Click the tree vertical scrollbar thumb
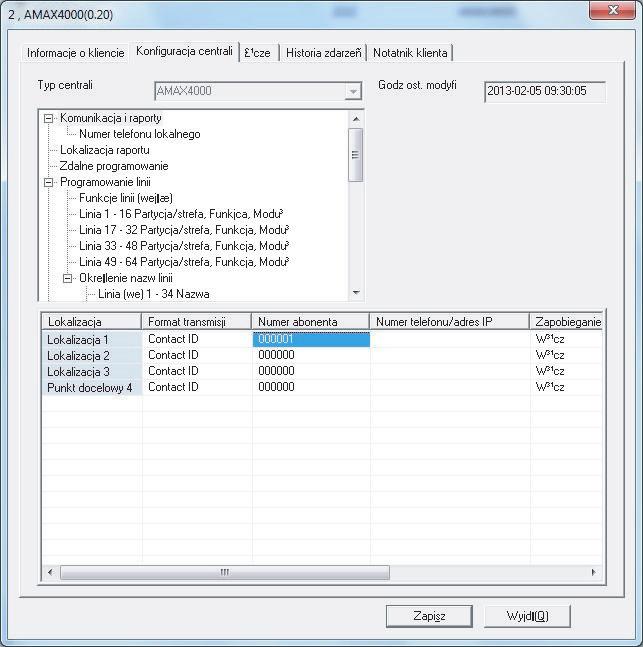Screen dimensions: 643x647 [356, 155]
